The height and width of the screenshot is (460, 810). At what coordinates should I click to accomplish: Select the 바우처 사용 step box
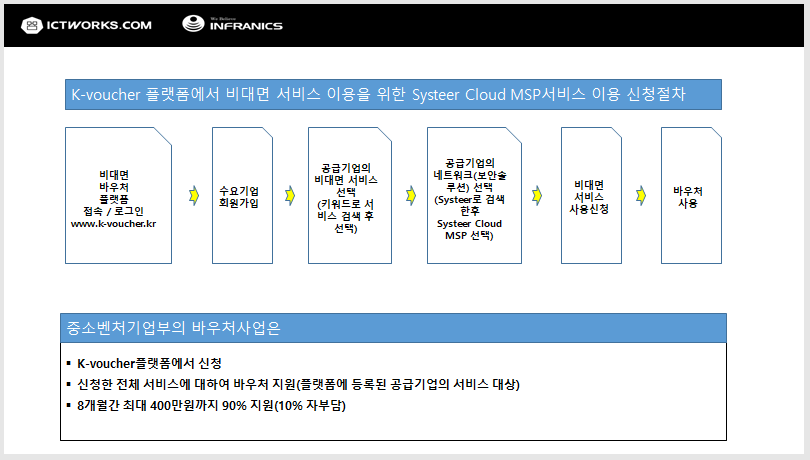click(x=691, y=195)
